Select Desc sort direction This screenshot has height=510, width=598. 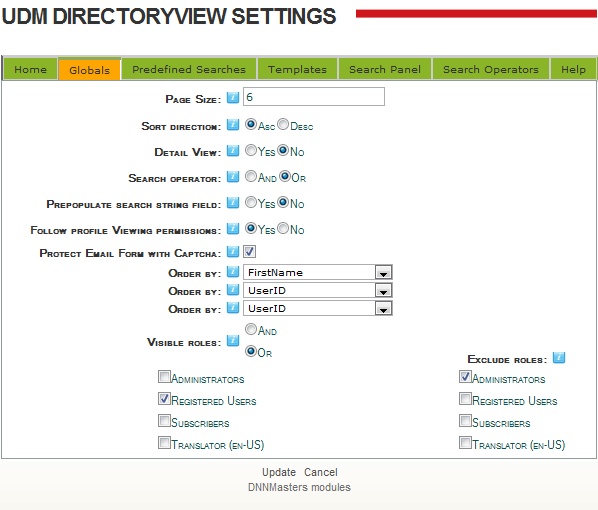click(283, 124)
